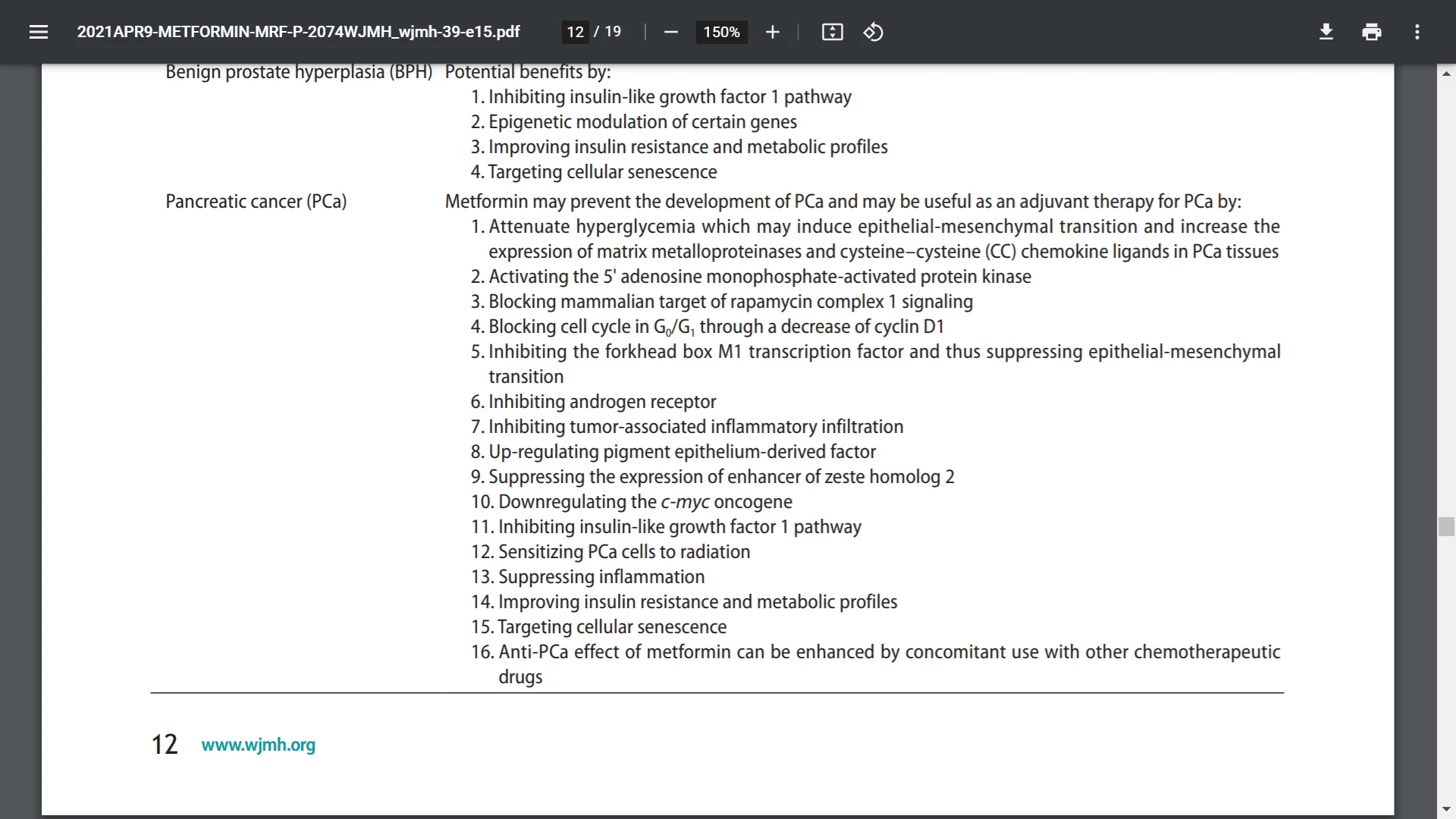This screenshot has width=1456, height=819.
Task: Click 'Inhibiting androgen receptor' line
Action: [x=593, y=402]
